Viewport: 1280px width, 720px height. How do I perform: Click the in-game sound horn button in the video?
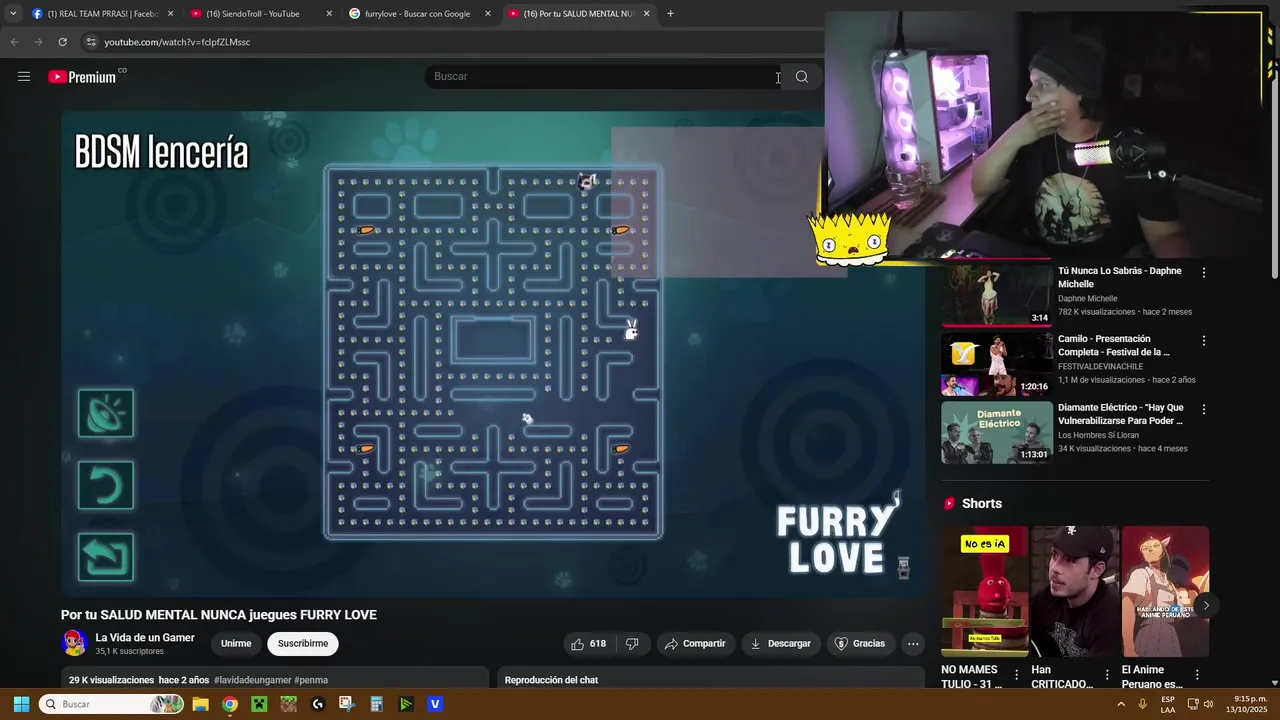(106, 413)
